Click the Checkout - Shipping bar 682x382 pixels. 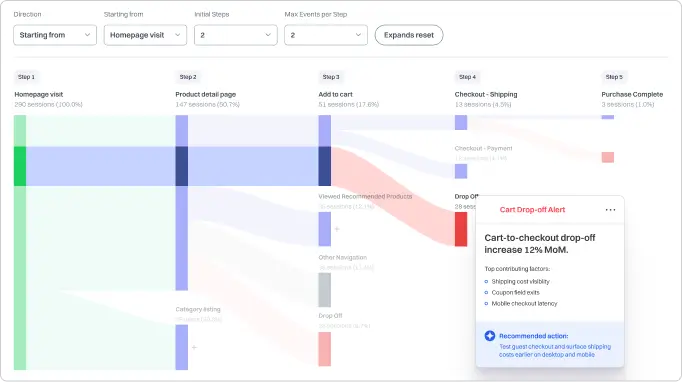[x=461, y=122]
